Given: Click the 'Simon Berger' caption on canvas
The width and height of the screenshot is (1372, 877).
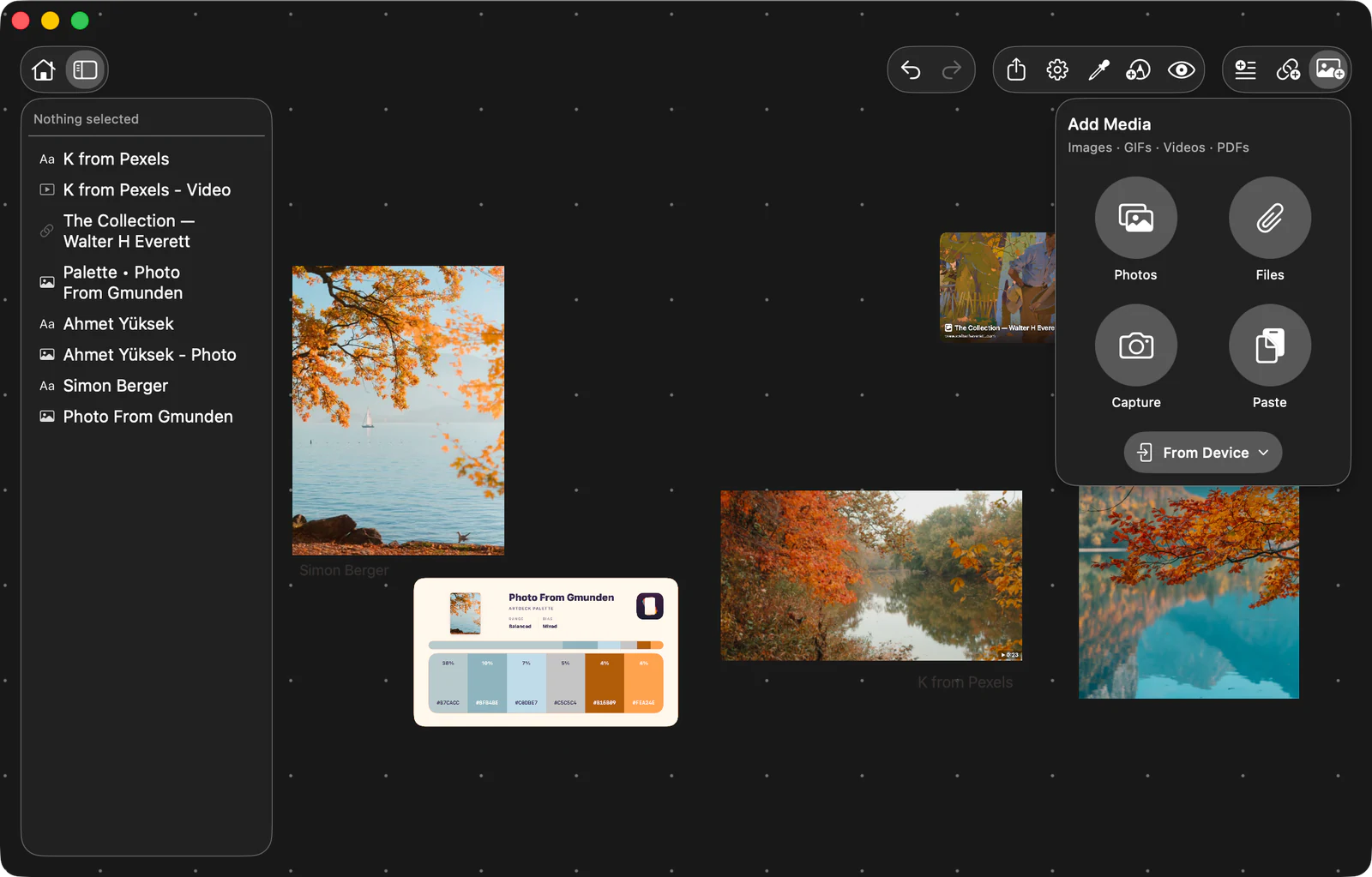Looking at the screenshot, I should (x=344, y=570).
